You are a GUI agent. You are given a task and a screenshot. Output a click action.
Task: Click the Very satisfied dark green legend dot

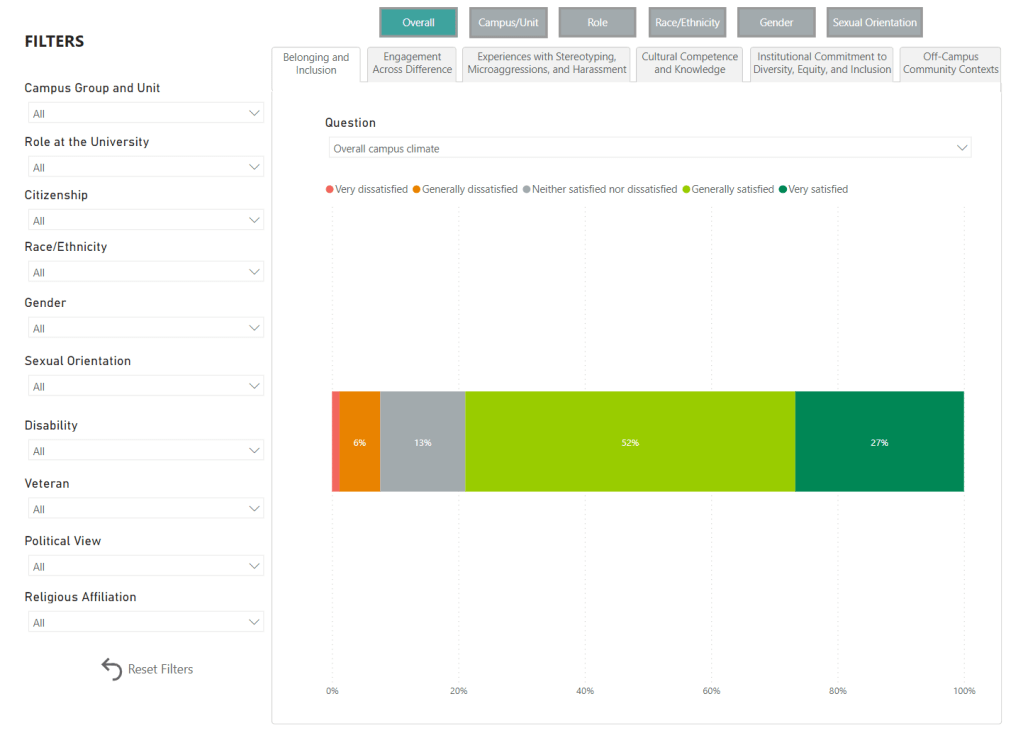tap(782, 189)
